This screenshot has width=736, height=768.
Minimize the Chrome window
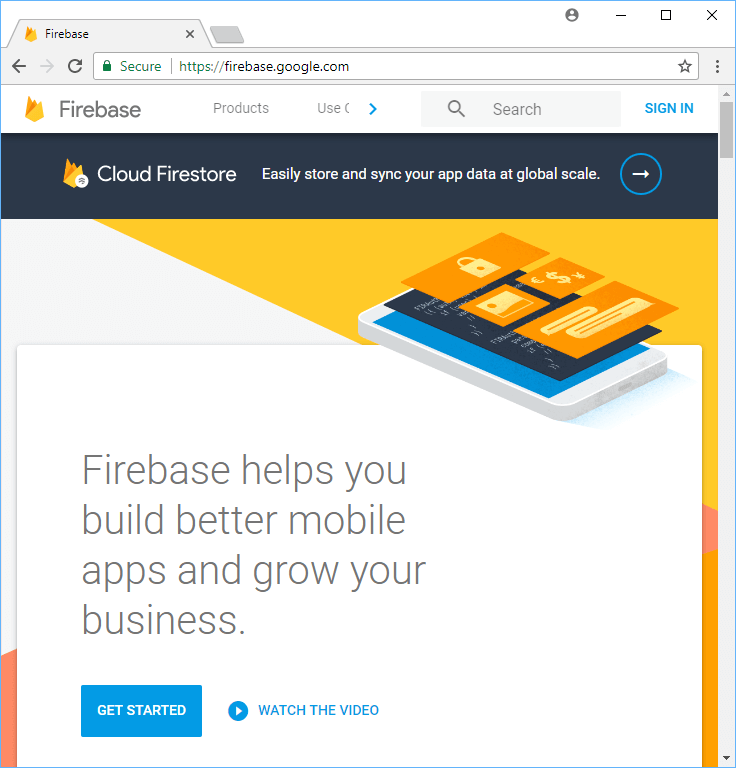[621, 15]
